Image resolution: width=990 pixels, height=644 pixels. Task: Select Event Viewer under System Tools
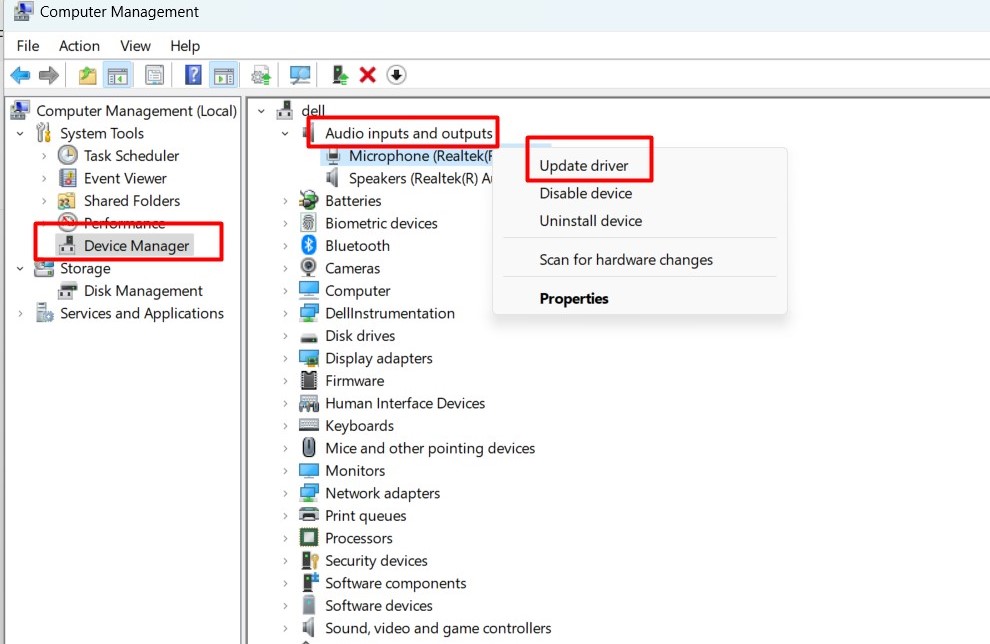click(x=125, y=178)
